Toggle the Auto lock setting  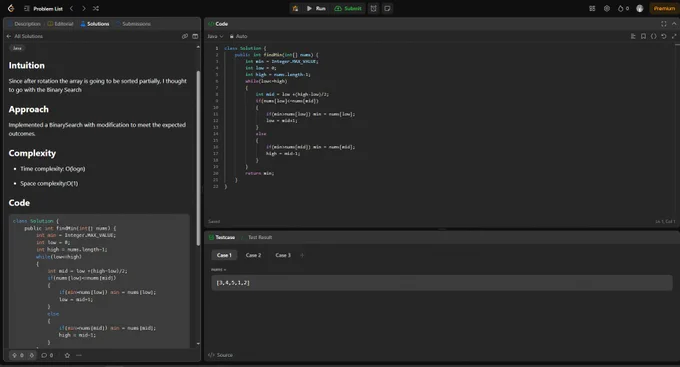[x=239, y=36]
